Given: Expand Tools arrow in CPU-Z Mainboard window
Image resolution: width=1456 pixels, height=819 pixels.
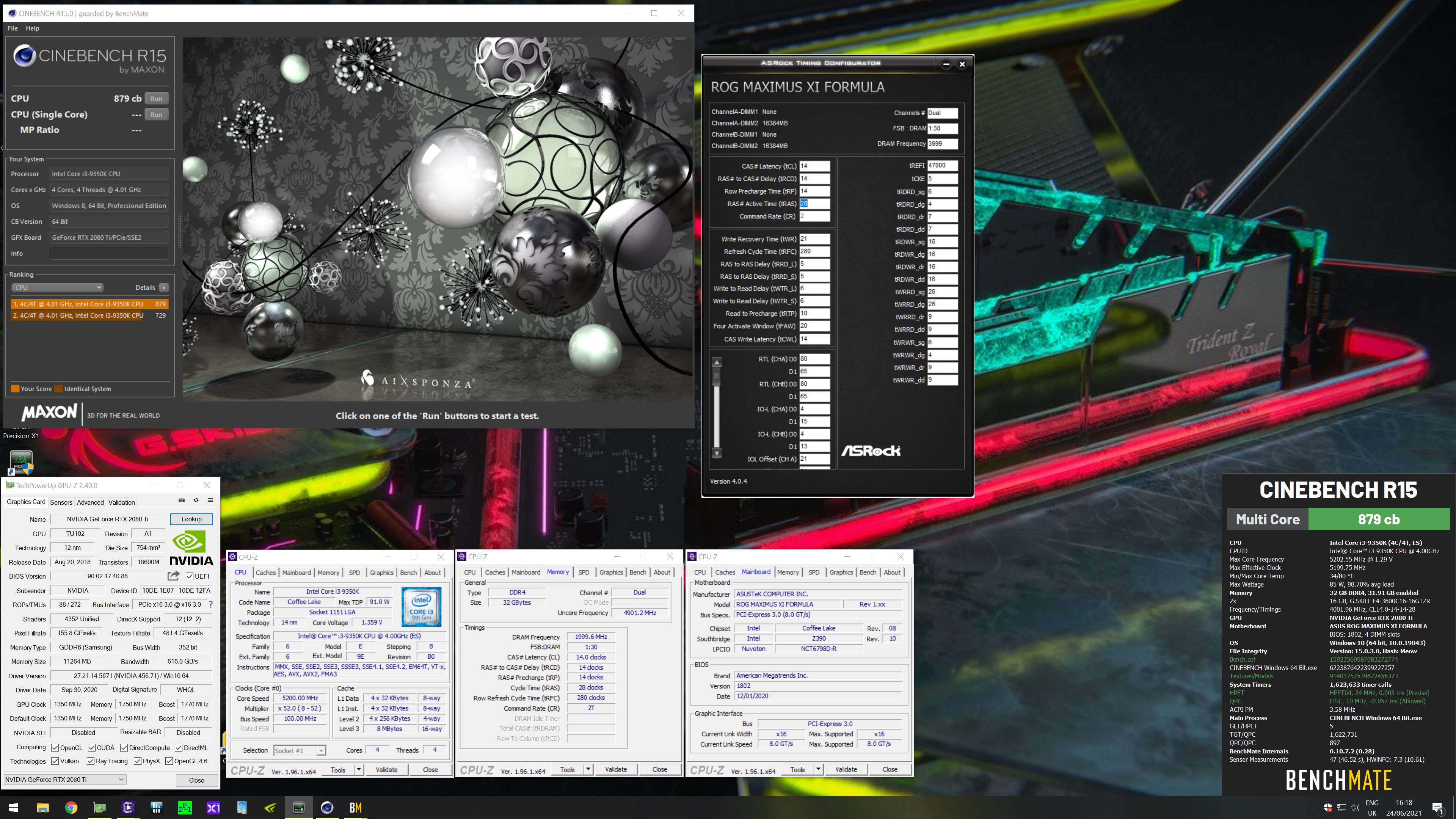Looking at the screenshot, I should 818,769.
